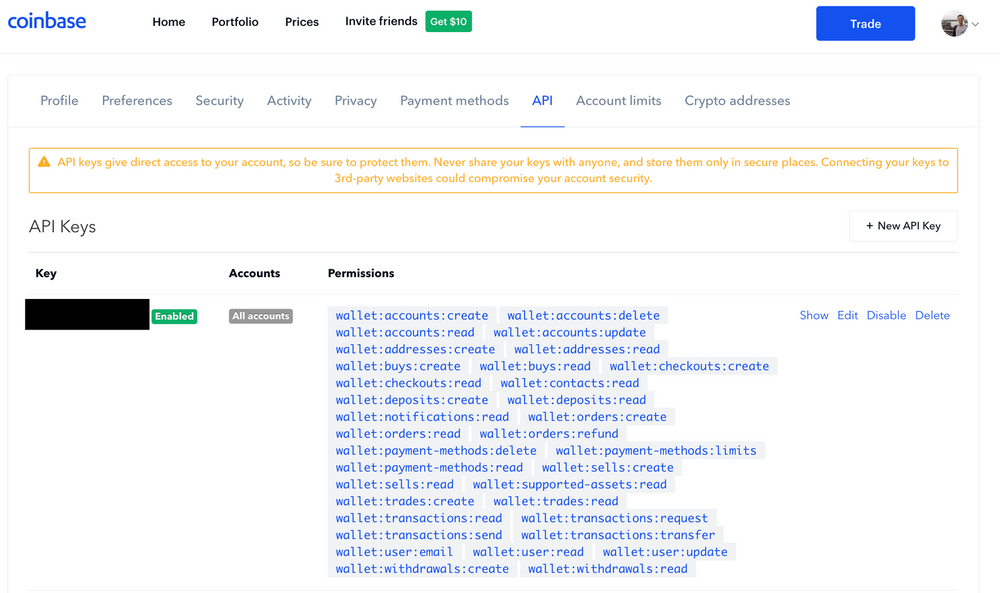Click the warning triangle in the API notice
1000x593 pixels.
pyautogui.click(x=43, y=160)
